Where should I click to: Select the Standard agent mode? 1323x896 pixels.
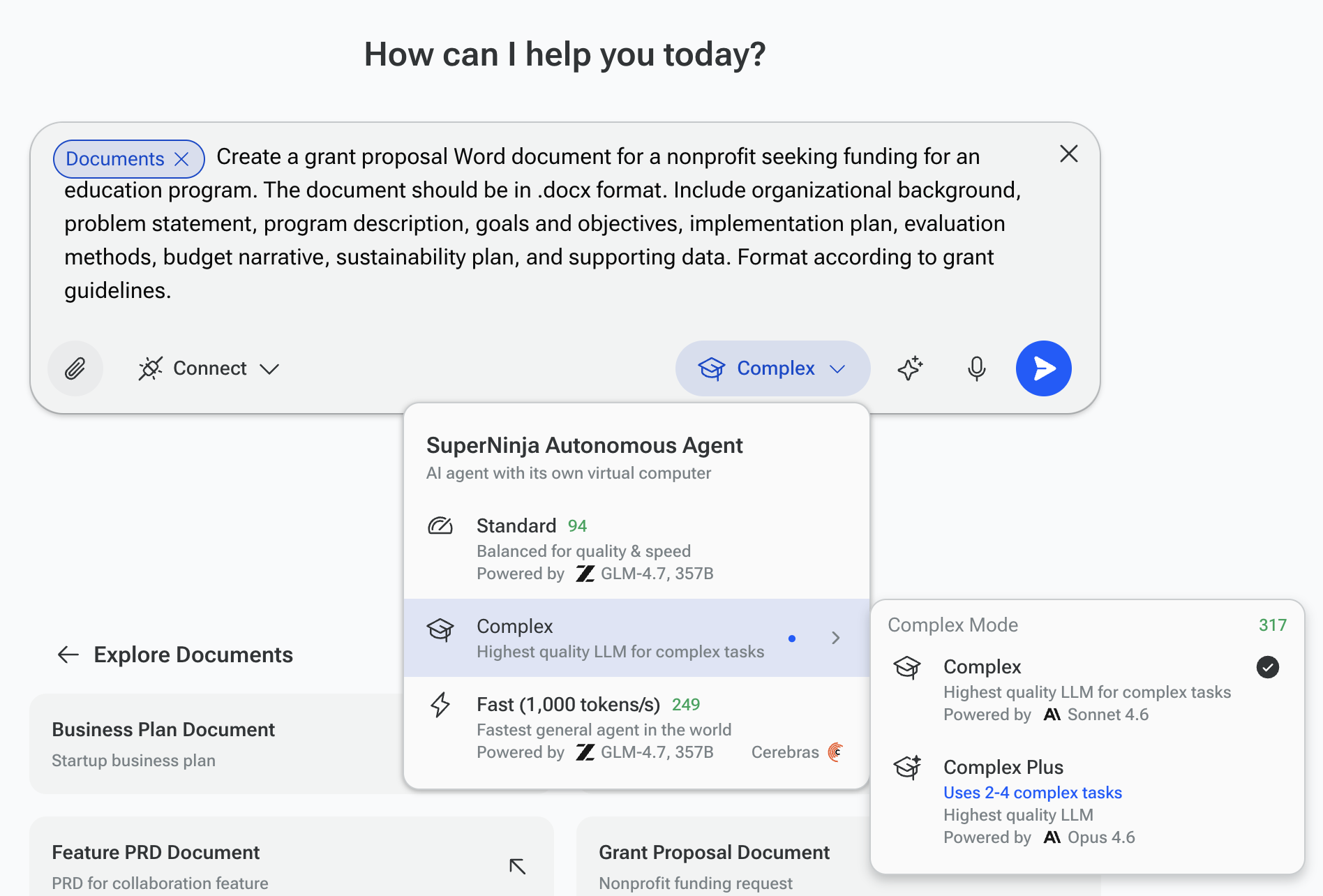tap(636, 549)
